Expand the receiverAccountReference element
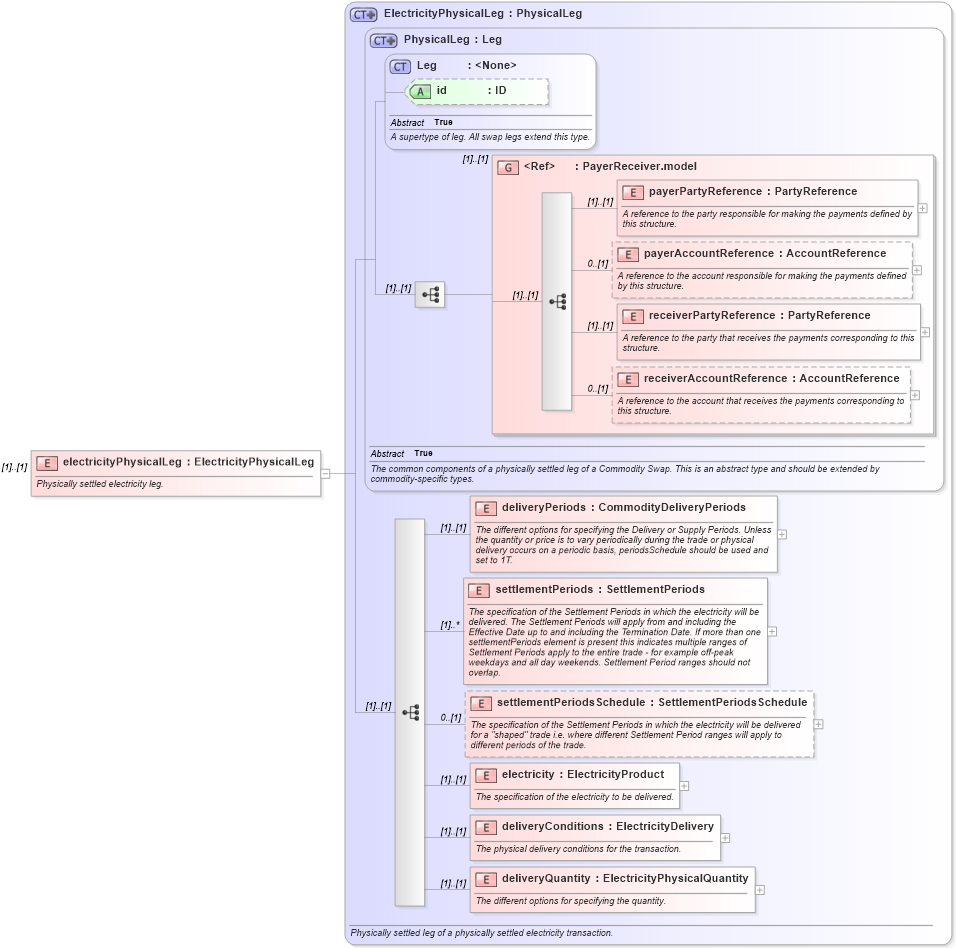 coord(915,395)
